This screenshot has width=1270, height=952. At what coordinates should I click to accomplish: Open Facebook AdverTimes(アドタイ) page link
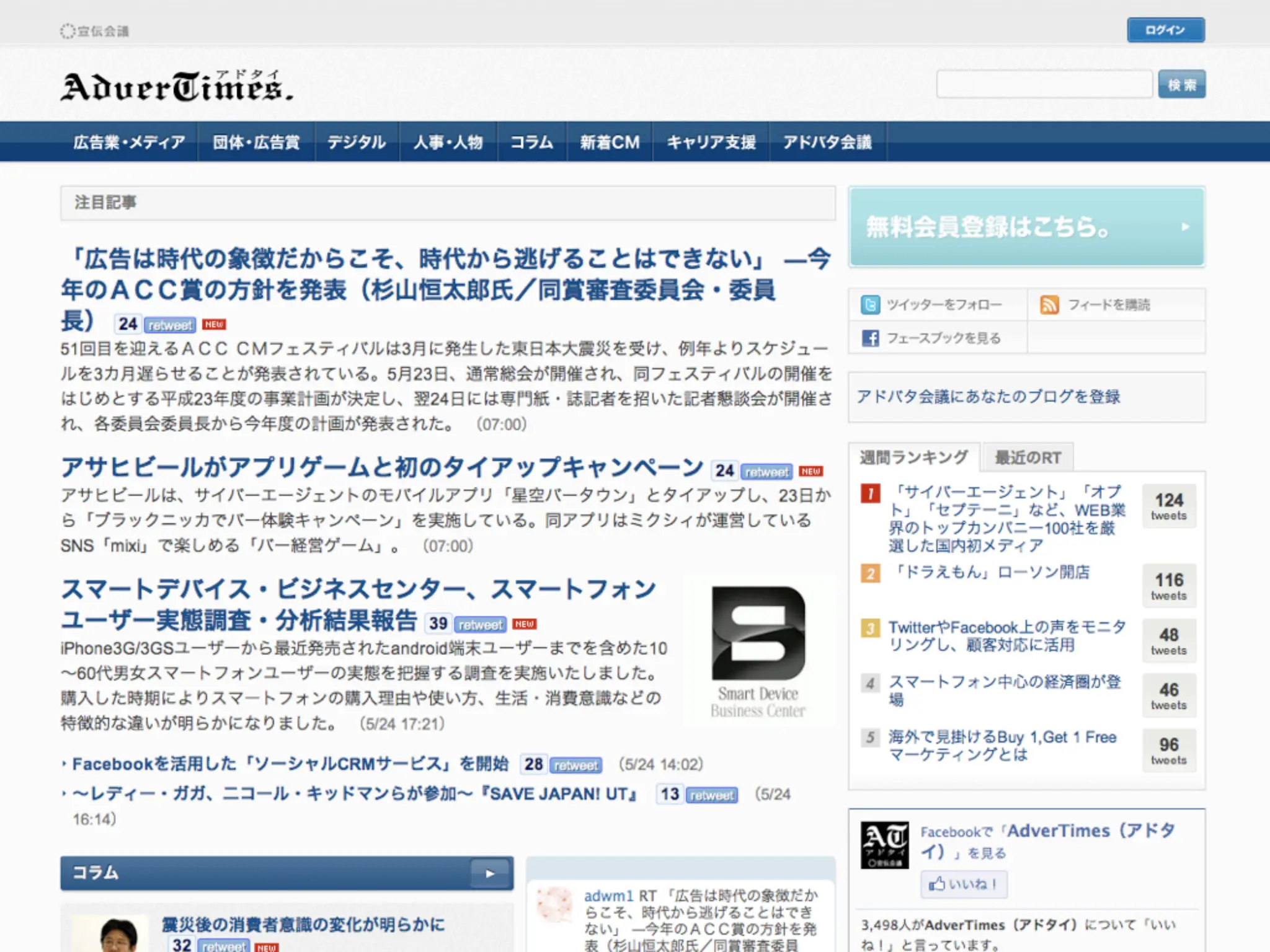tap(1048, 841)
